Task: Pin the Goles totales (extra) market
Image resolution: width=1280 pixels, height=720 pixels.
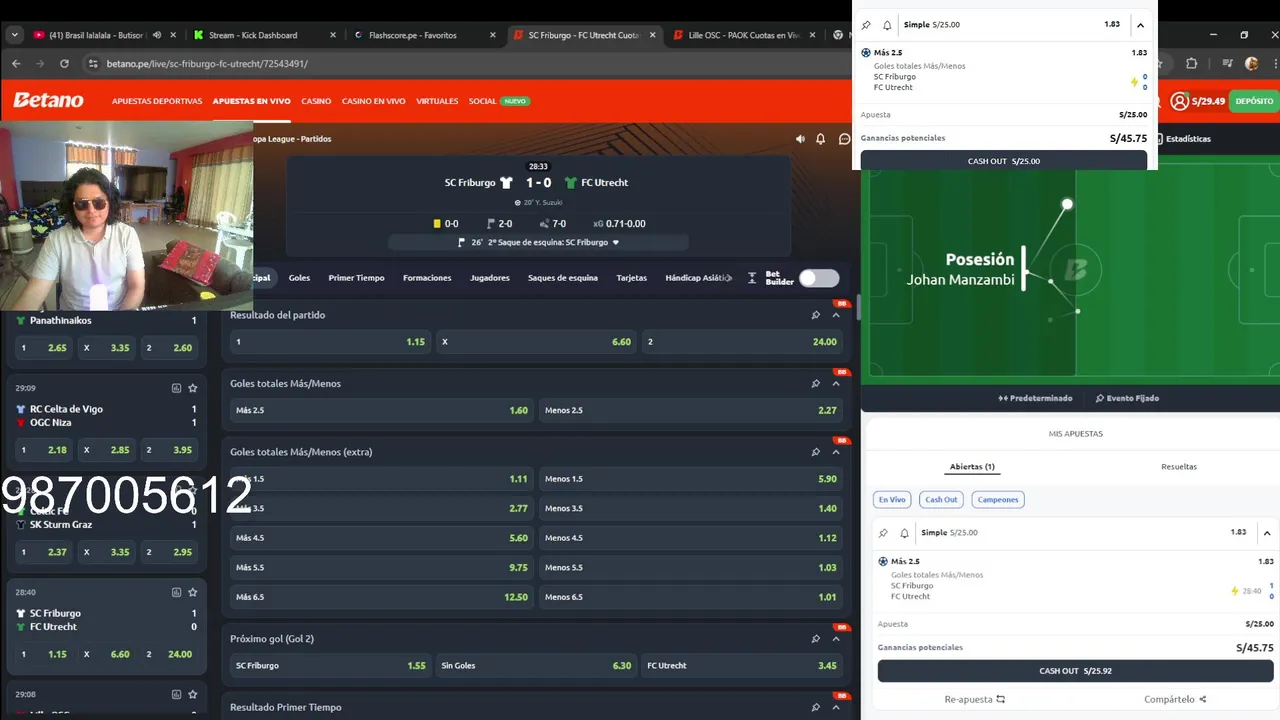Action: [816, 452]
